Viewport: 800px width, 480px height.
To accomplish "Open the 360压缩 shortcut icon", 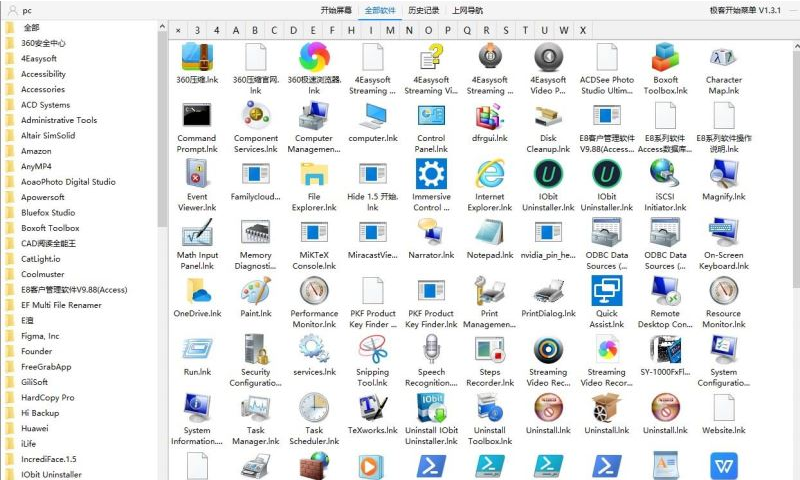I will click(197, 57).
